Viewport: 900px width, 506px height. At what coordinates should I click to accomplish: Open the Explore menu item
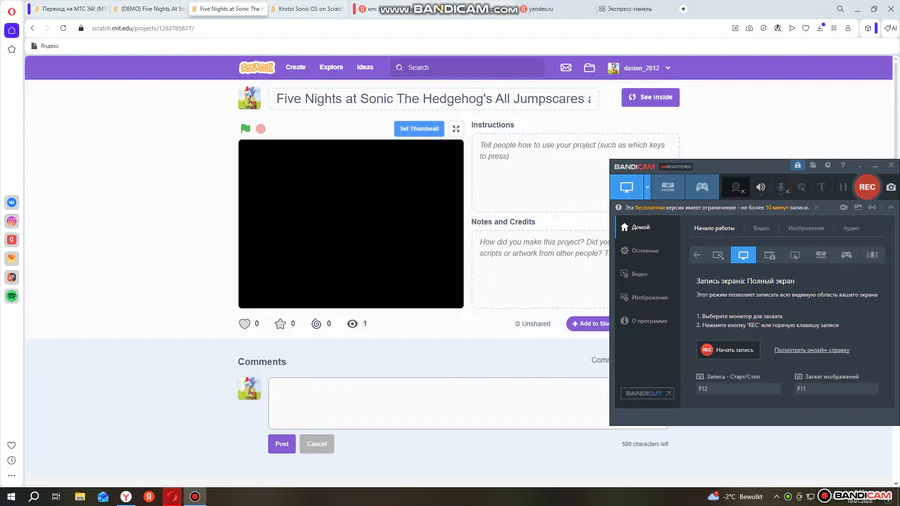(x=331, y=67)
